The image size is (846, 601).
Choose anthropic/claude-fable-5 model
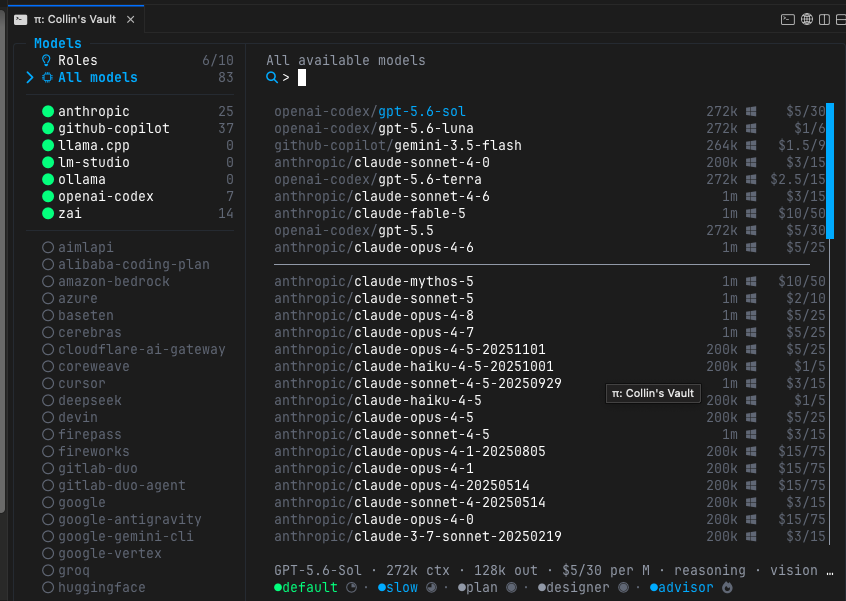point(549,214)
